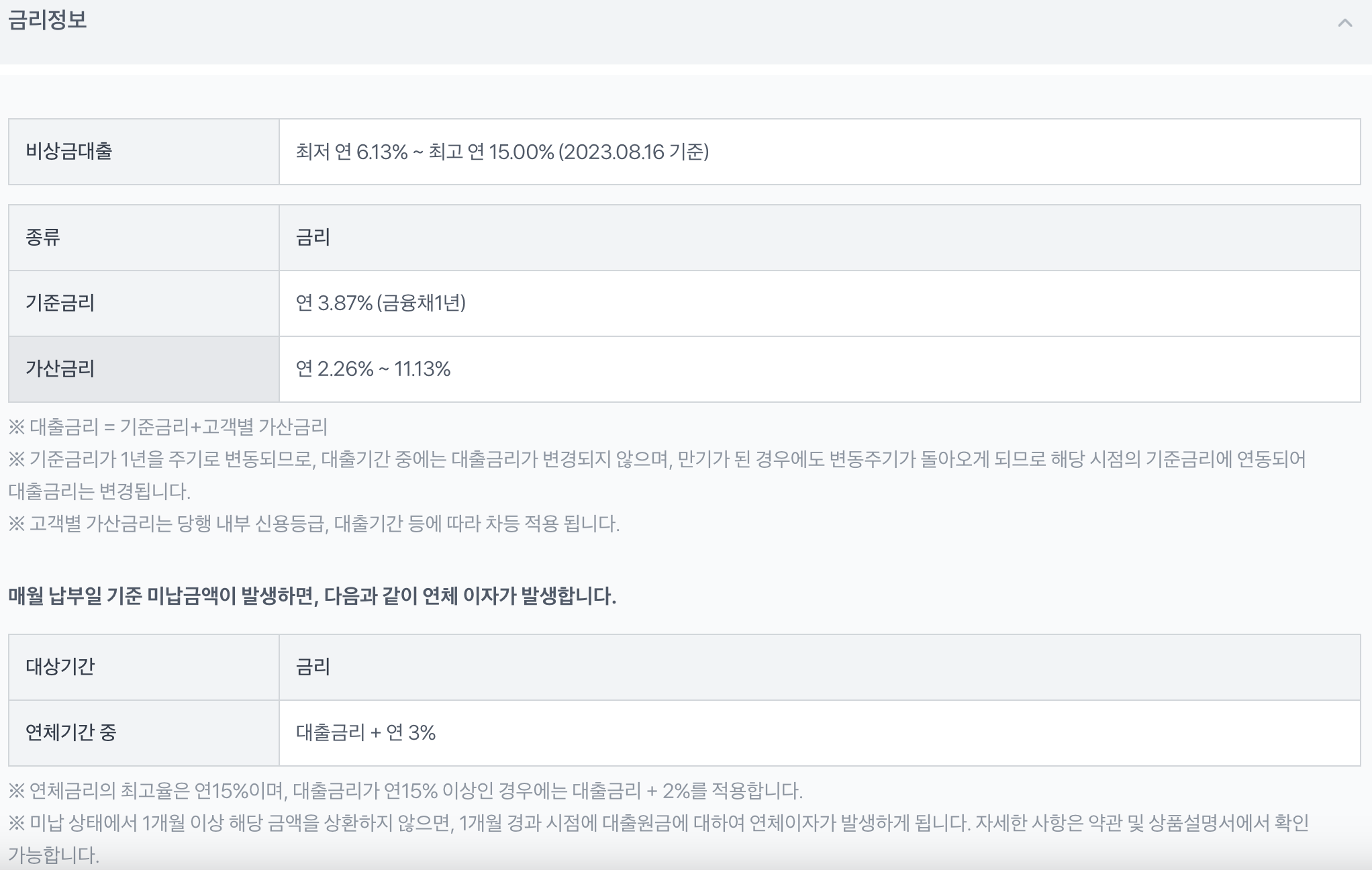The height and width of the screenshot is (870, 1372).
Task: Click the bold 매월 납부일 기준 미납금액 heading
Action: point(312,596)
